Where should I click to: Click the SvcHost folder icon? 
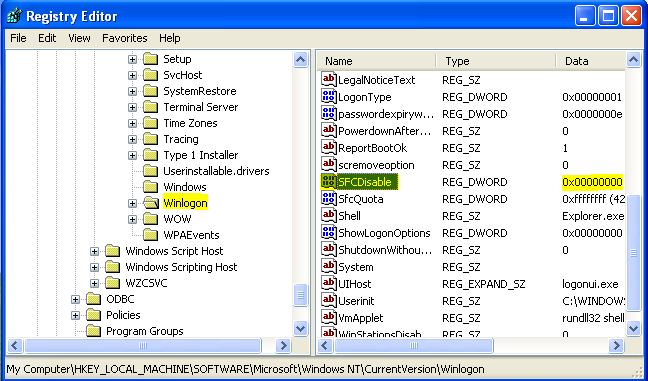150,75
